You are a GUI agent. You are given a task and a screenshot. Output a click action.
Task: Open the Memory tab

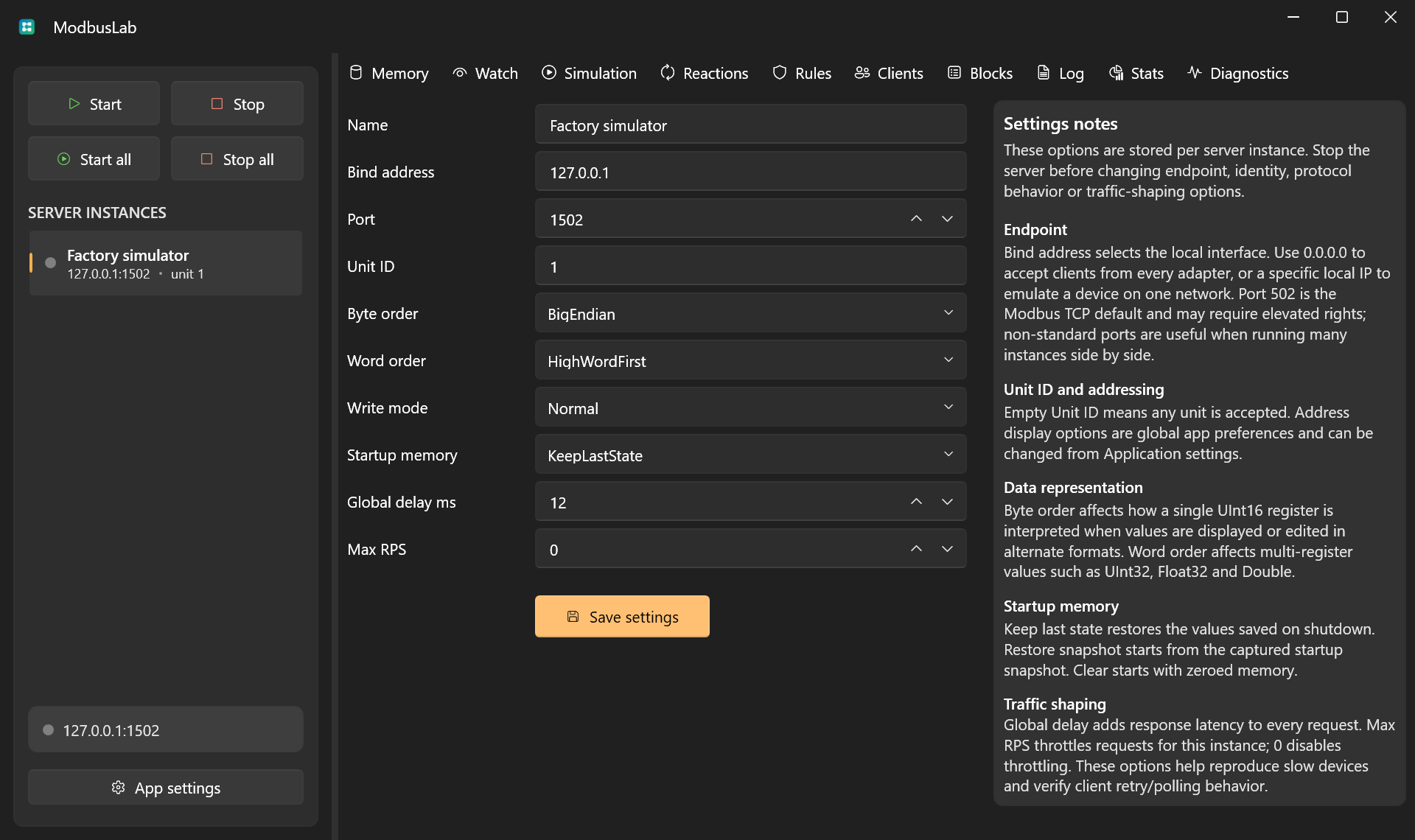[388, 73]
